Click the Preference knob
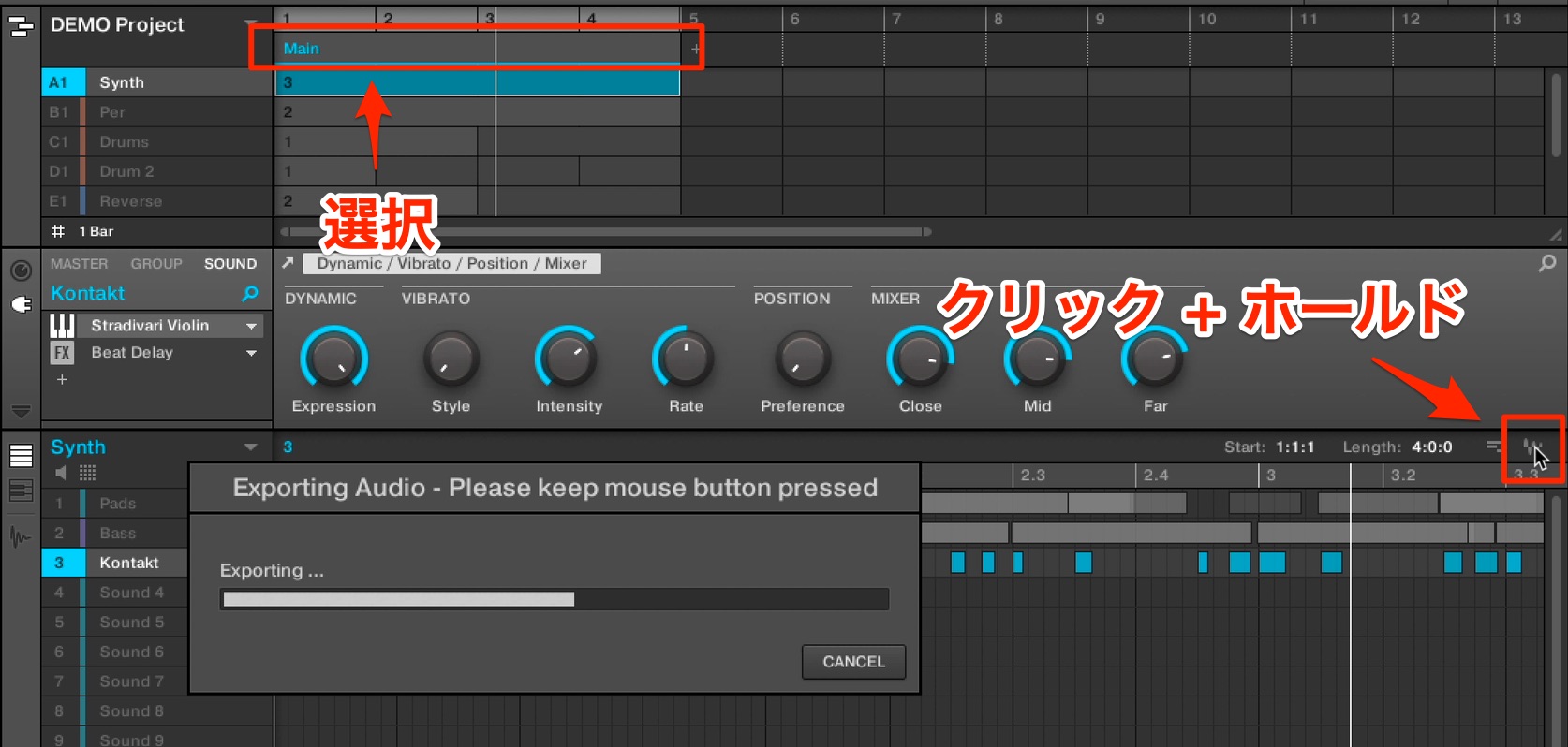This screenshot has height=747, width=1568. [x=803, y=360]
